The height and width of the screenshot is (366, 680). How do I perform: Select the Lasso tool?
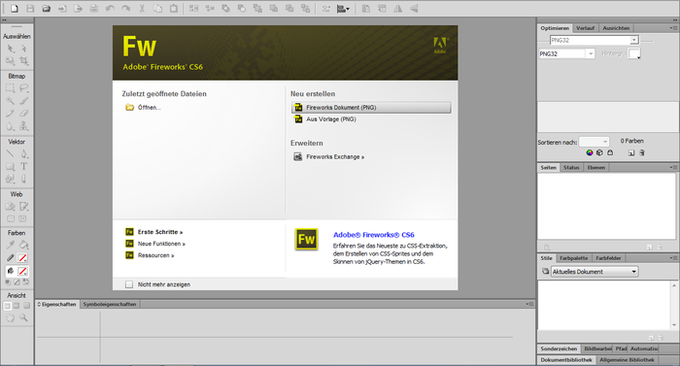coord(24,88)
